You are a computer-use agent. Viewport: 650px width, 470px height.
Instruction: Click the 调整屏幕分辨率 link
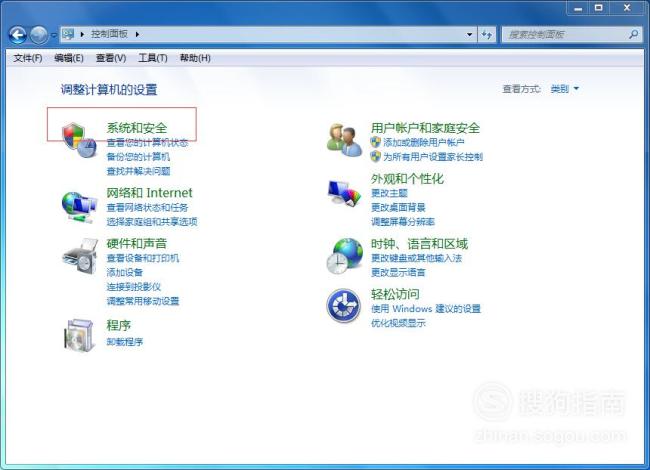tap(403, 222)
